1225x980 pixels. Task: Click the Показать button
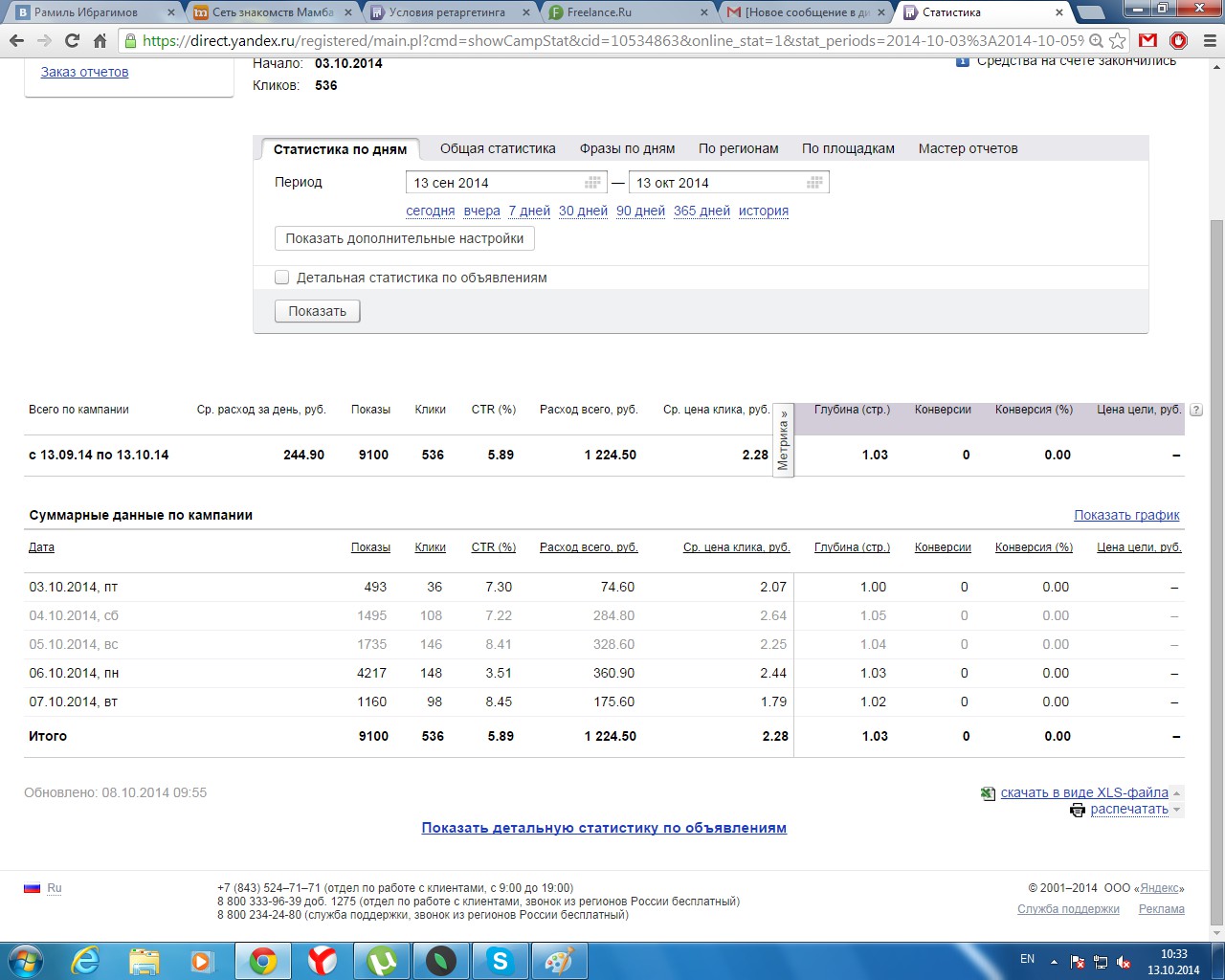[x=318, y=311]
